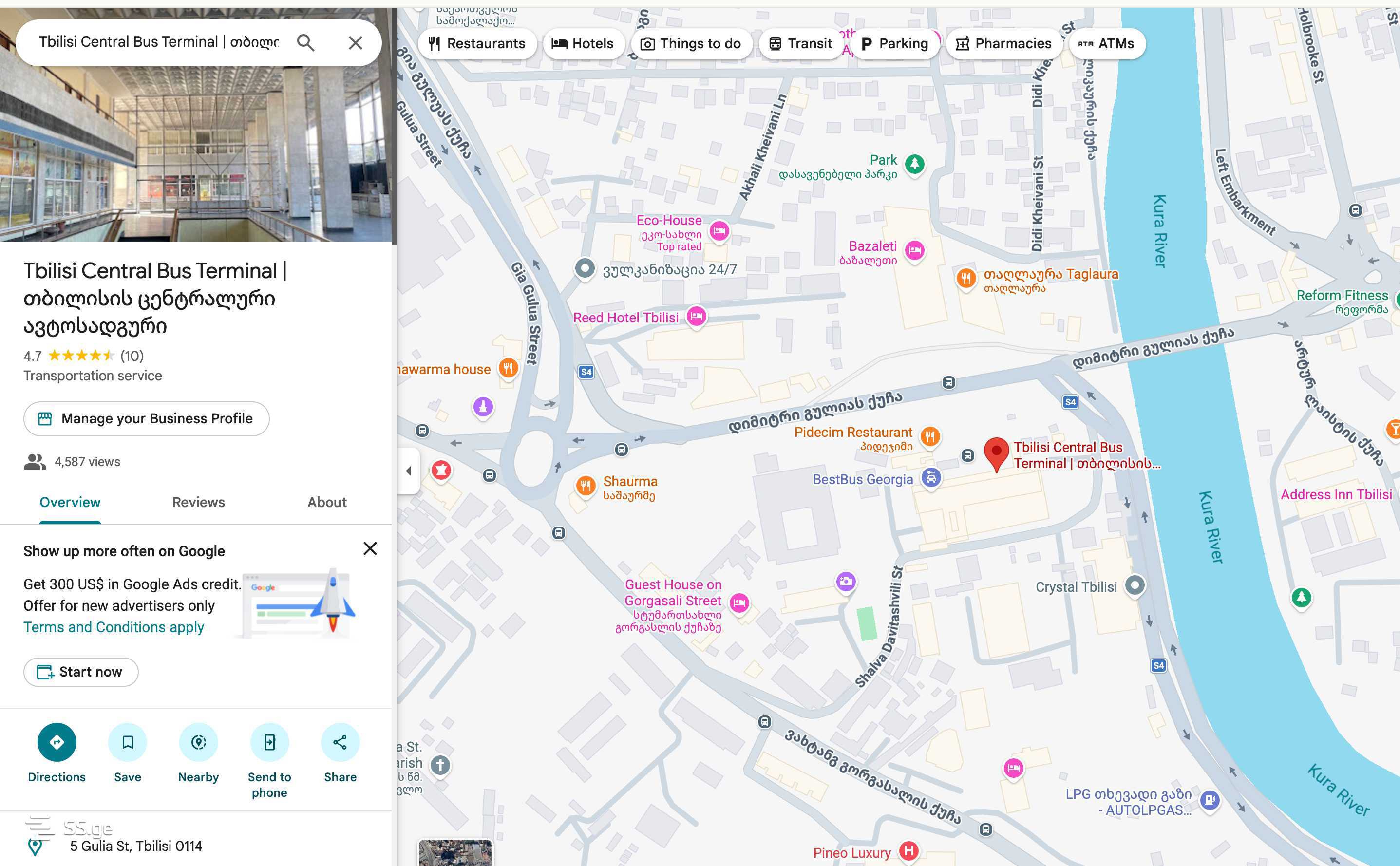Click the search magnifier icon
This screenshot has width=1400, height=866.
(x=305, y=42)
